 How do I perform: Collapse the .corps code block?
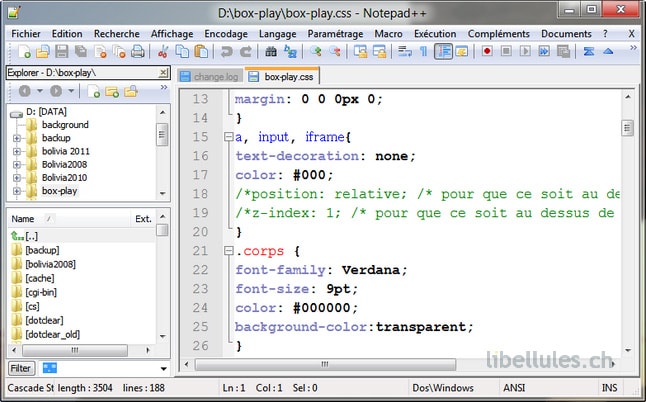pos(228,250)
